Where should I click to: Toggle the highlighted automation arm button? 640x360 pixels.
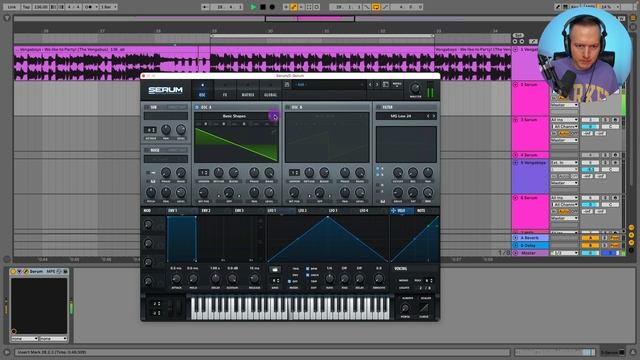tap(293, 7)
